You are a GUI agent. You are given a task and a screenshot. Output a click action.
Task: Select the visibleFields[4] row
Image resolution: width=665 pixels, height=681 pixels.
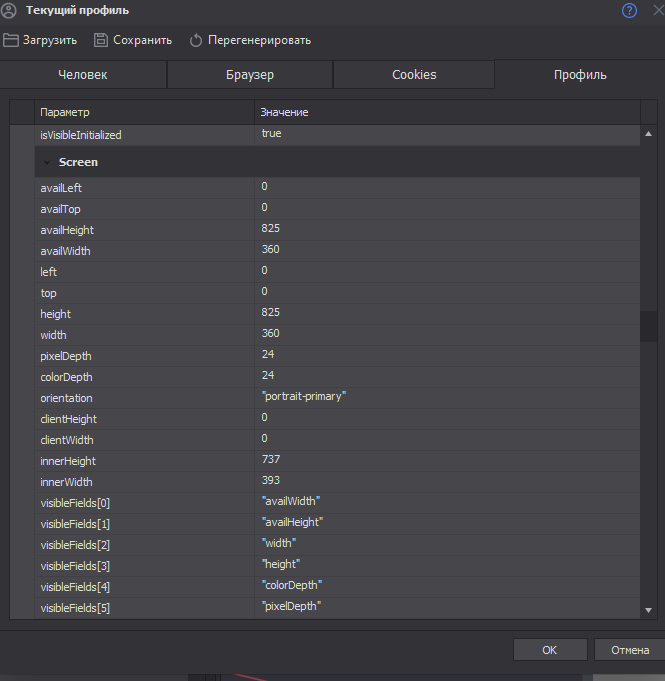(x=337, y=587)
